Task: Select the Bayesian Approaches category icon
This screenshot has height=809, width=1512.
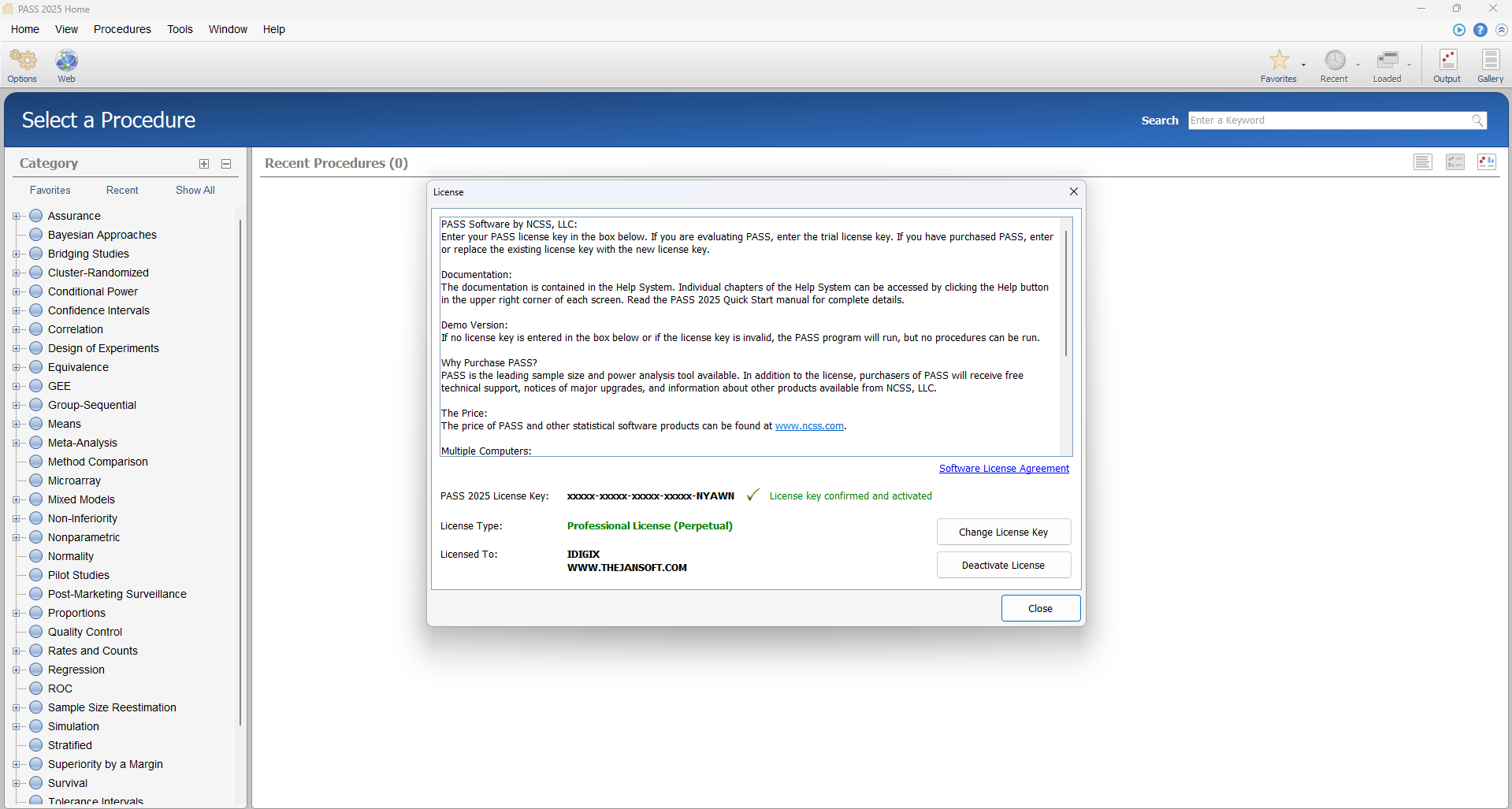Action: click(36, 235)
